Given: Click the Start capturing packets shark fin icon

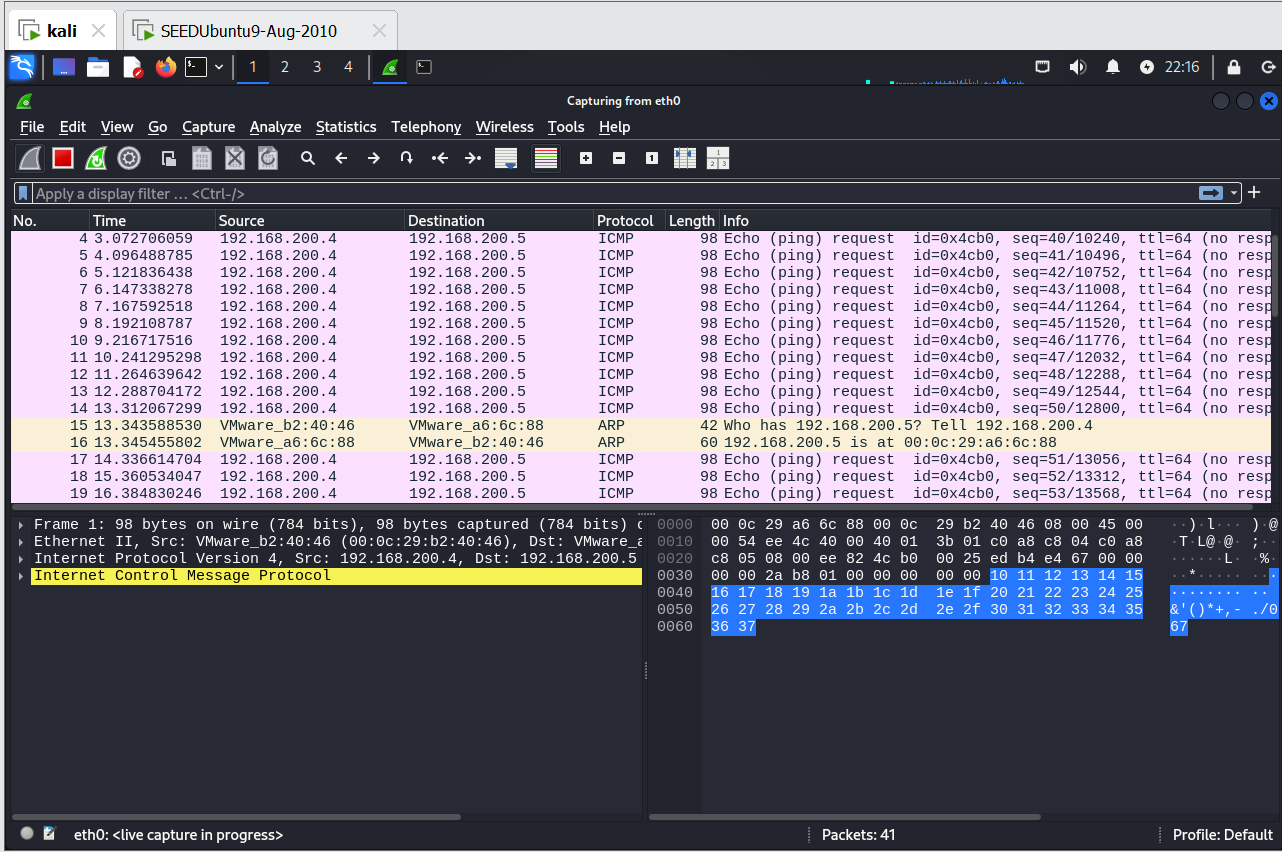Looking at the screenshot, I should [x=30, y=158].
